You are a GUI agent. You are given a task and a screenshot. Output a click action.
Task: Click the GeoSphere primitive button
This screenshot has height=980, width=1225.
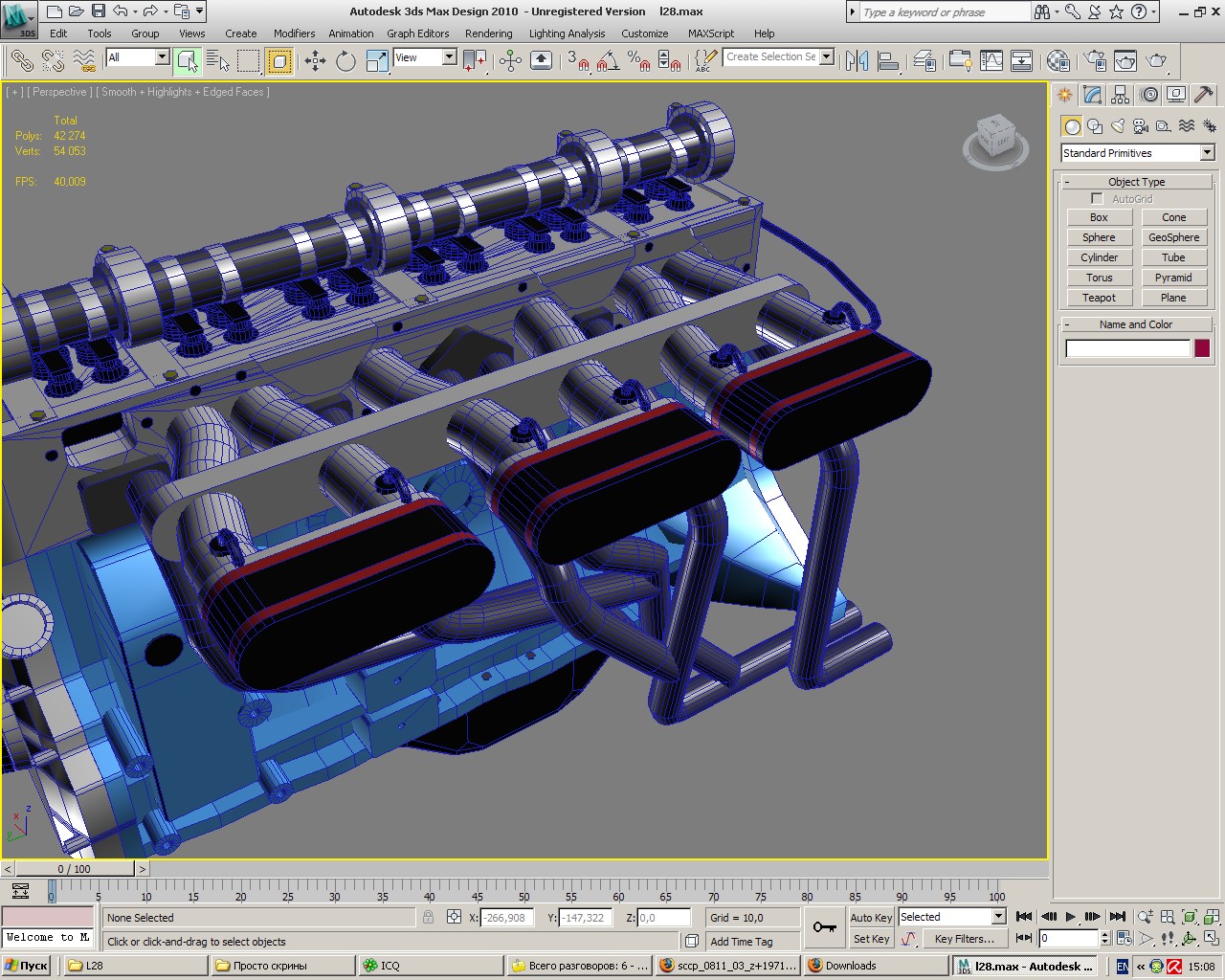(1173, 237)
